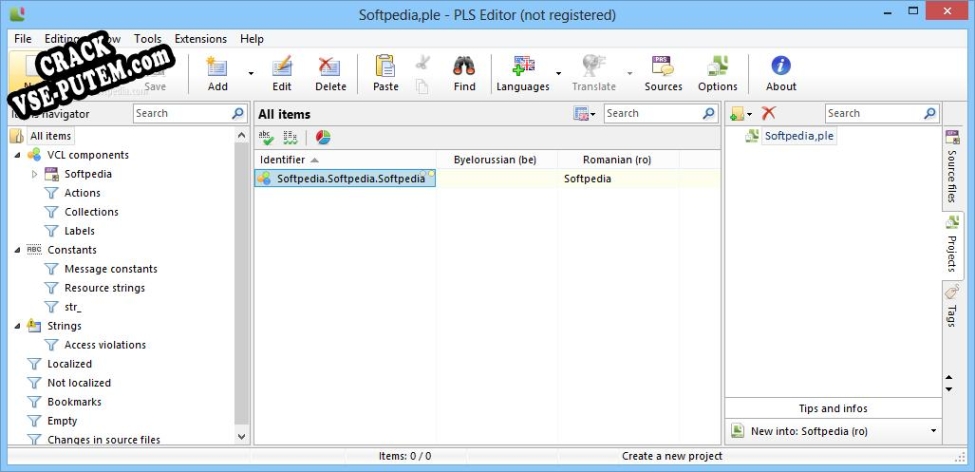Click navigator scrollbar down arrow
975x472 pixels.
point(242,437)
